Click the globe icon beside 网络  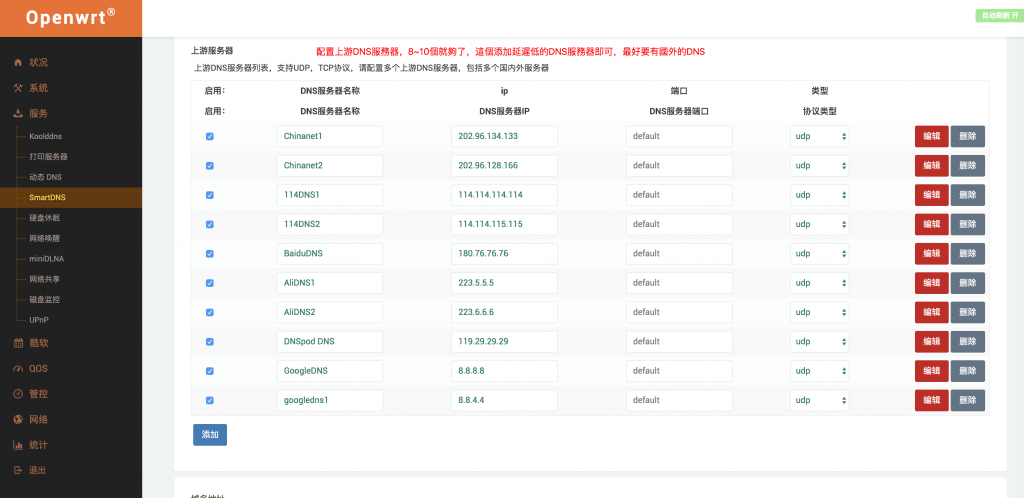(18, 420)
